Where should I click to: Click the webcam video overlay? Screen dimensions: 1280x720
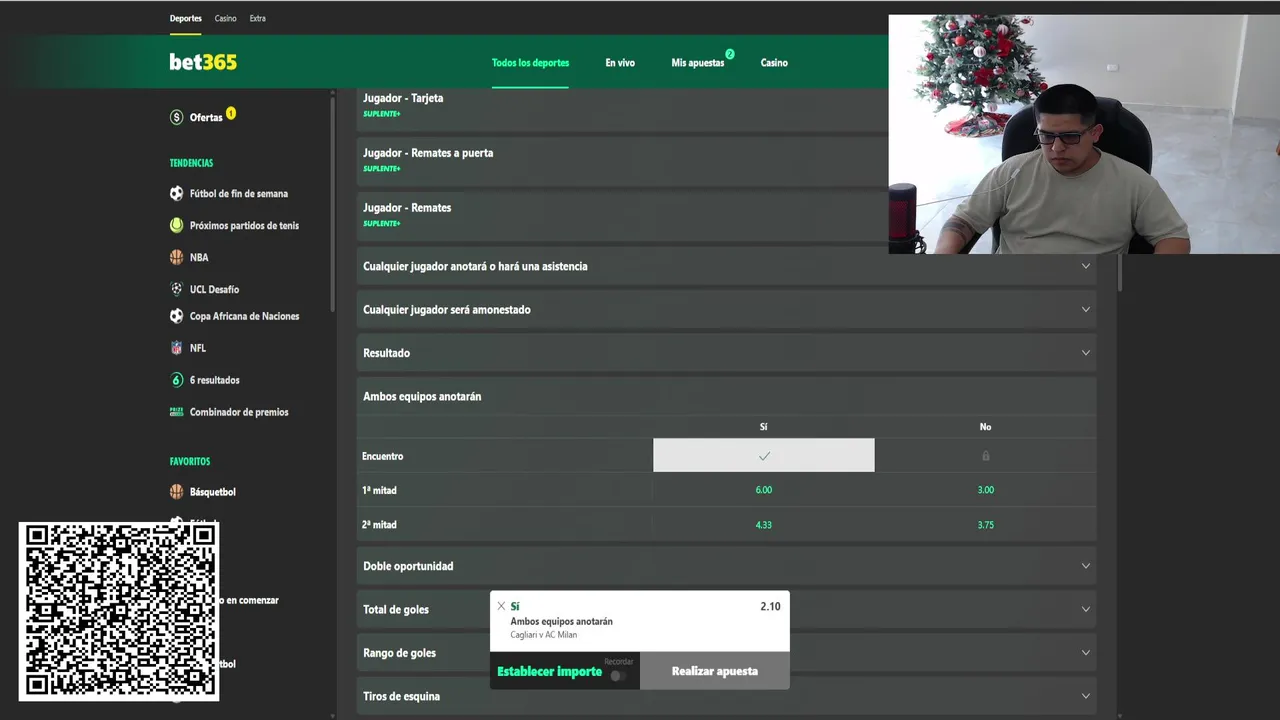click(1084, 134)
